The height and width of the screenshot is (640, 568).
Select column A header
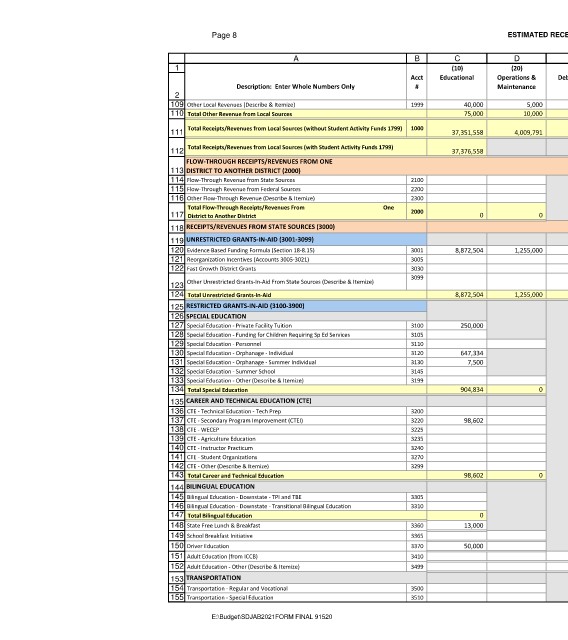296,58
